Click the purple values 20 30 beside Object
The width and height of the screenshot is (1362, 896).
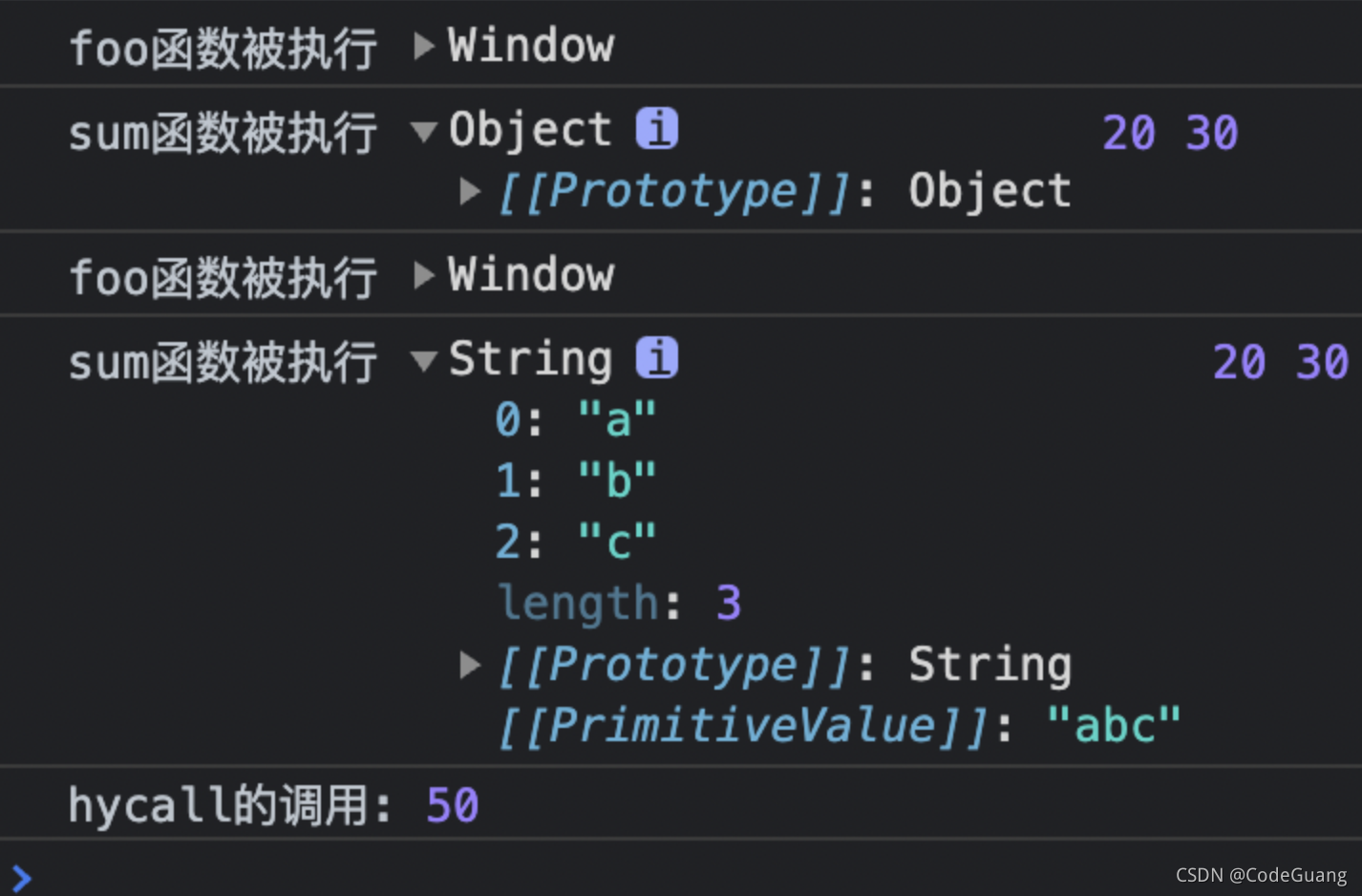[x=1170, y=133]
